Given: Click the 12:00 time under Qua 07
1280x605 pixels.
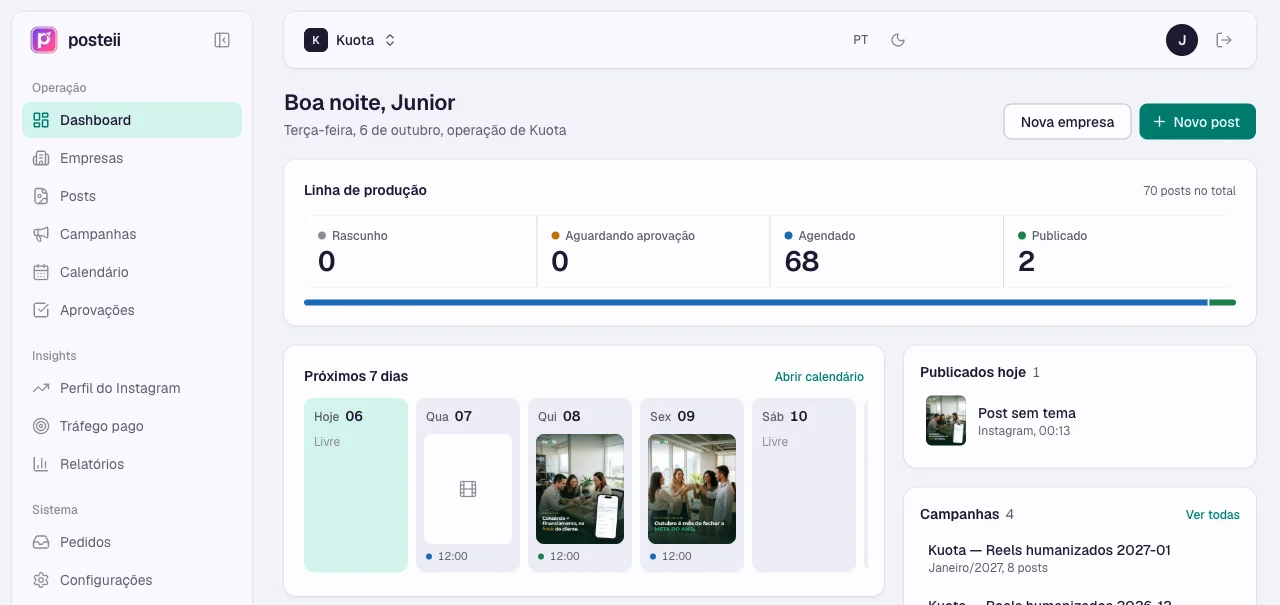Looking at the screenshot, I should click(x=452, y=556).
